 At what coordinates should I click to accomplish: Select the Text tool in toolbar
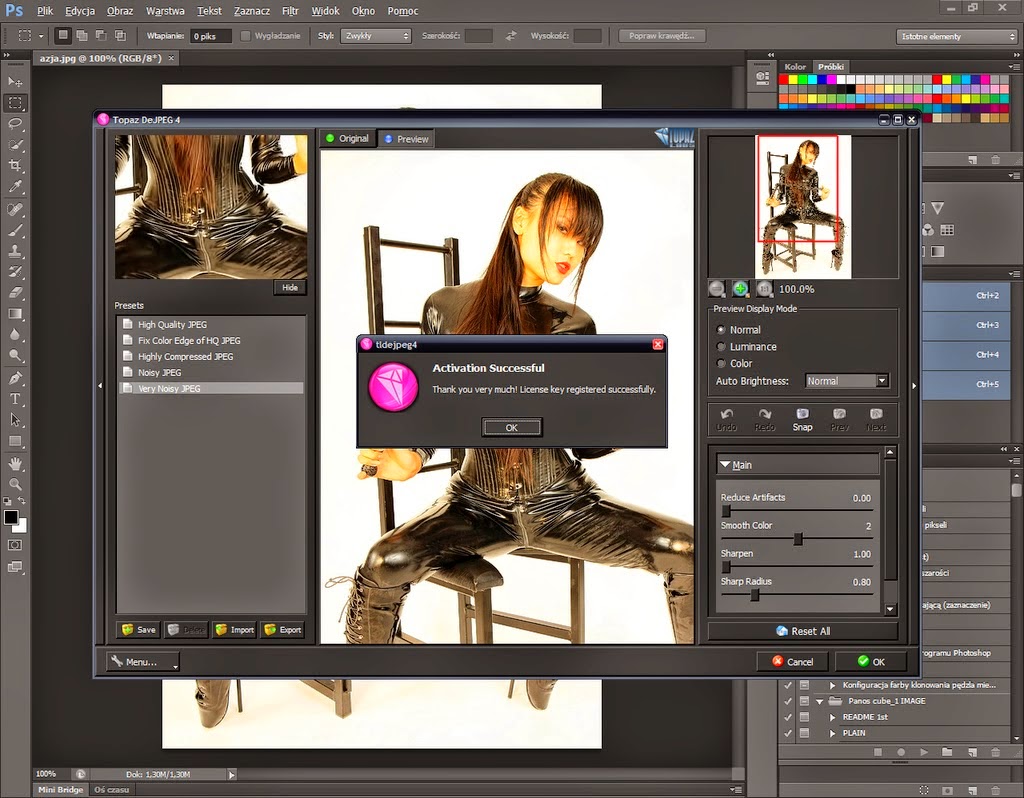click(15, 399)
